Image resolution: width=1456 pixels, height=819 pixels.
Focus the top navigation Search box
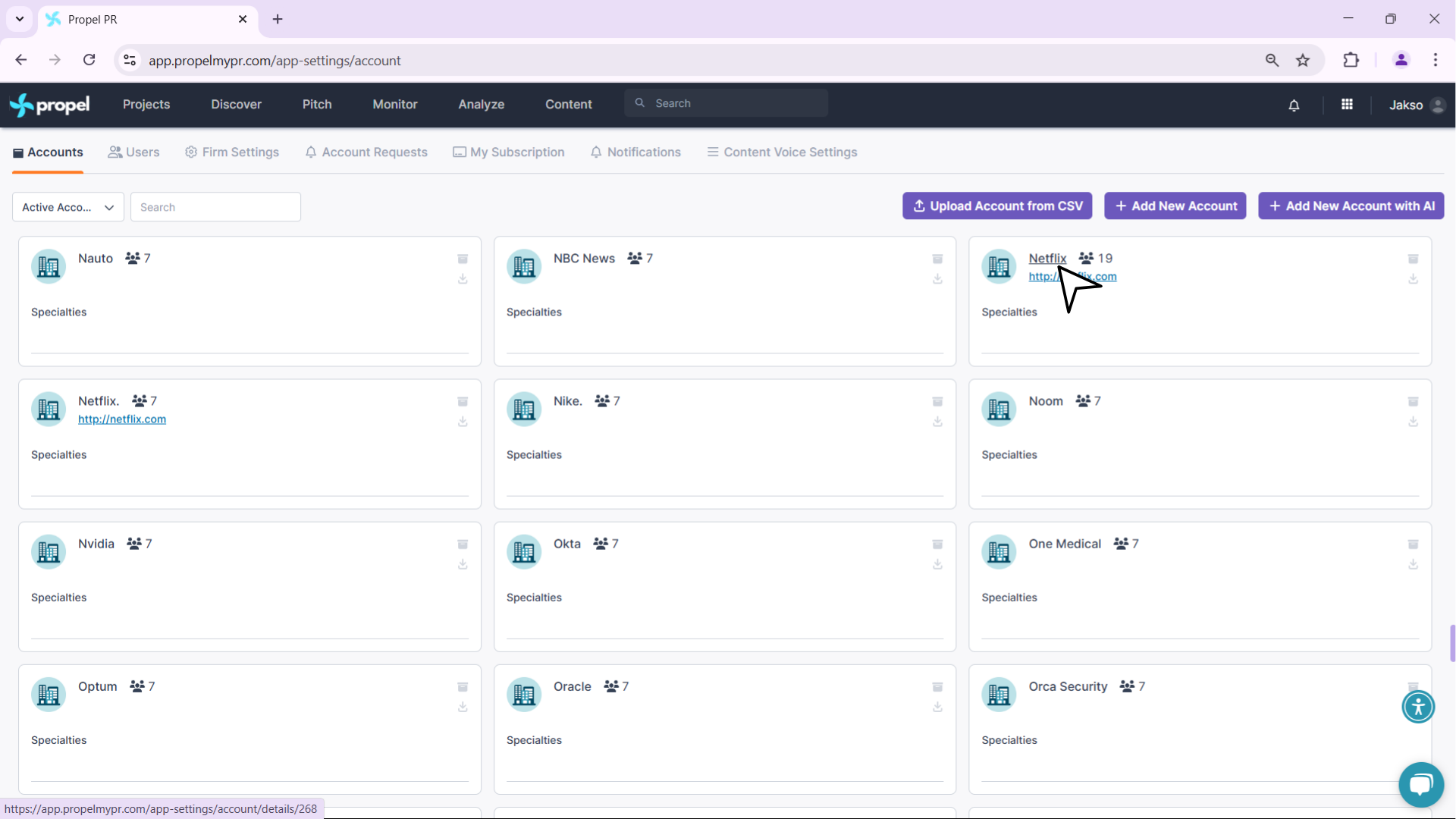click(x=726, y=103)
